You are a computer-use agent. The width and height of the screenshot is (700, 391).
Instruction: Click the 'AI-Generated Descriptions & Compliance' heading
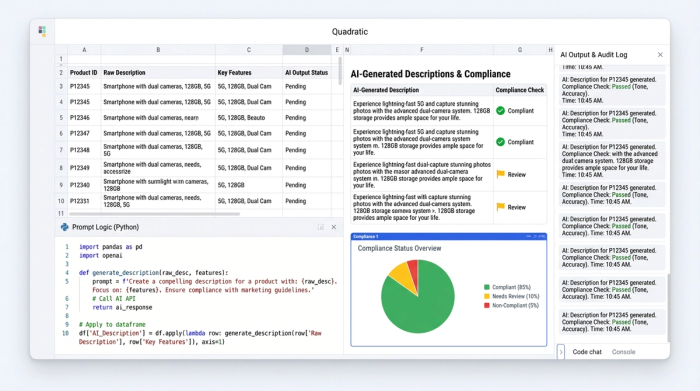click(430, 74)
